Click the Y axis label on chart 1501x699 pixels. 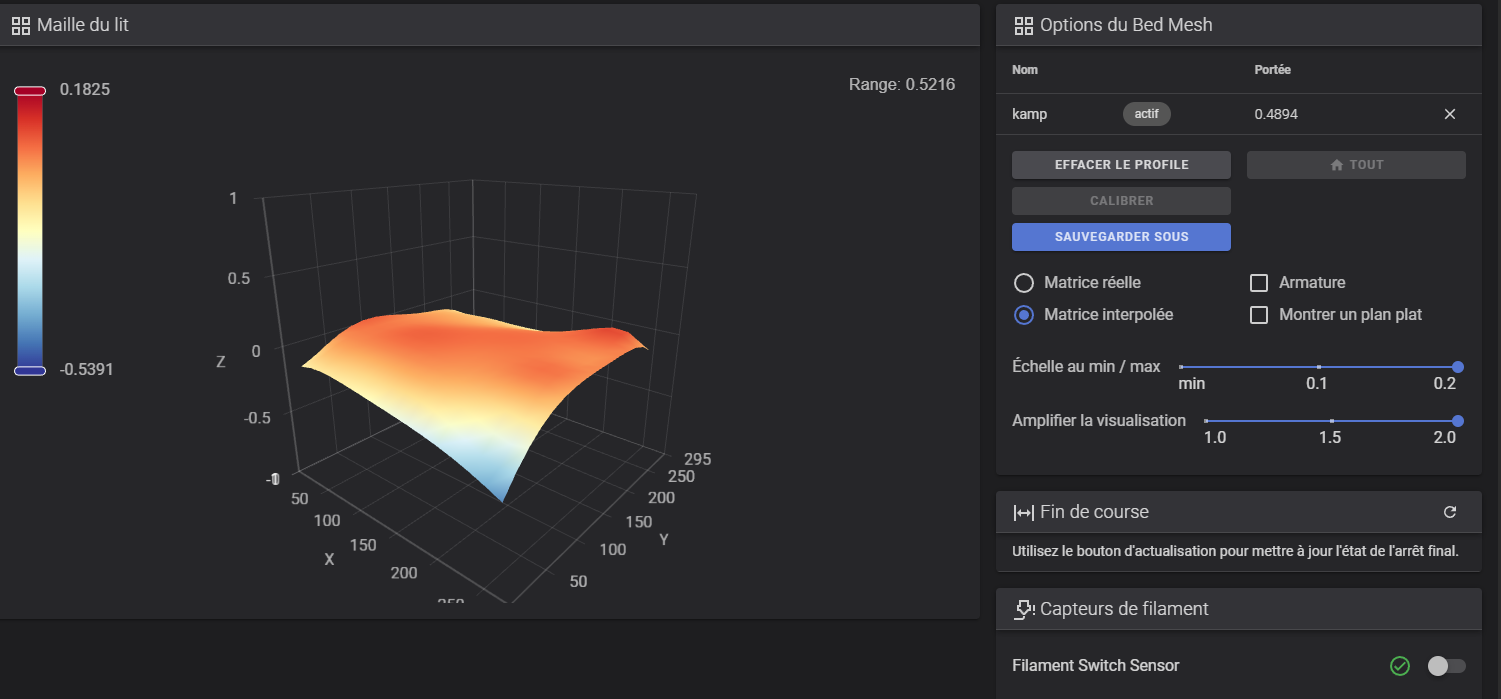(x=664, y=540)
